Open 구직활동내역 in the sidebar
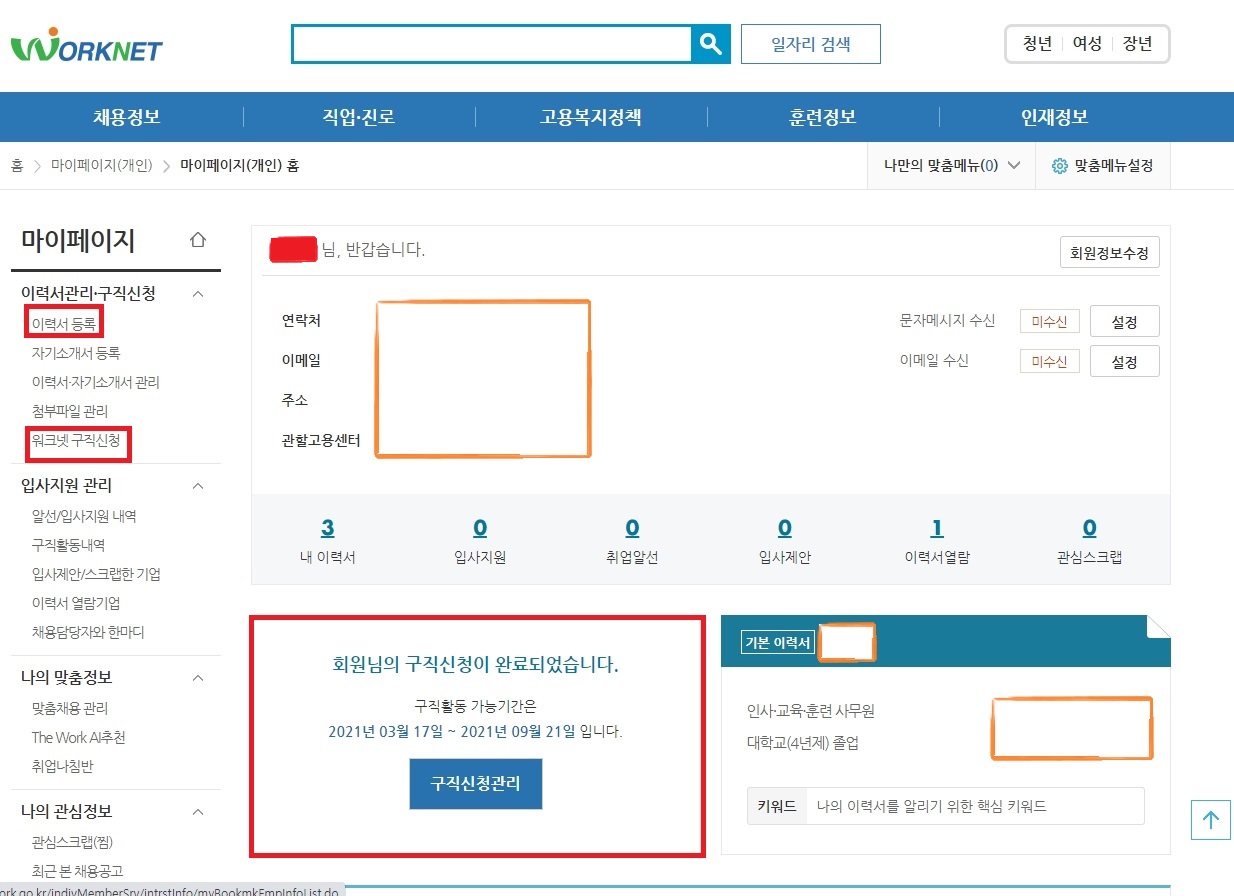The width and height of the screenshot is (1234, 896). 68,545
